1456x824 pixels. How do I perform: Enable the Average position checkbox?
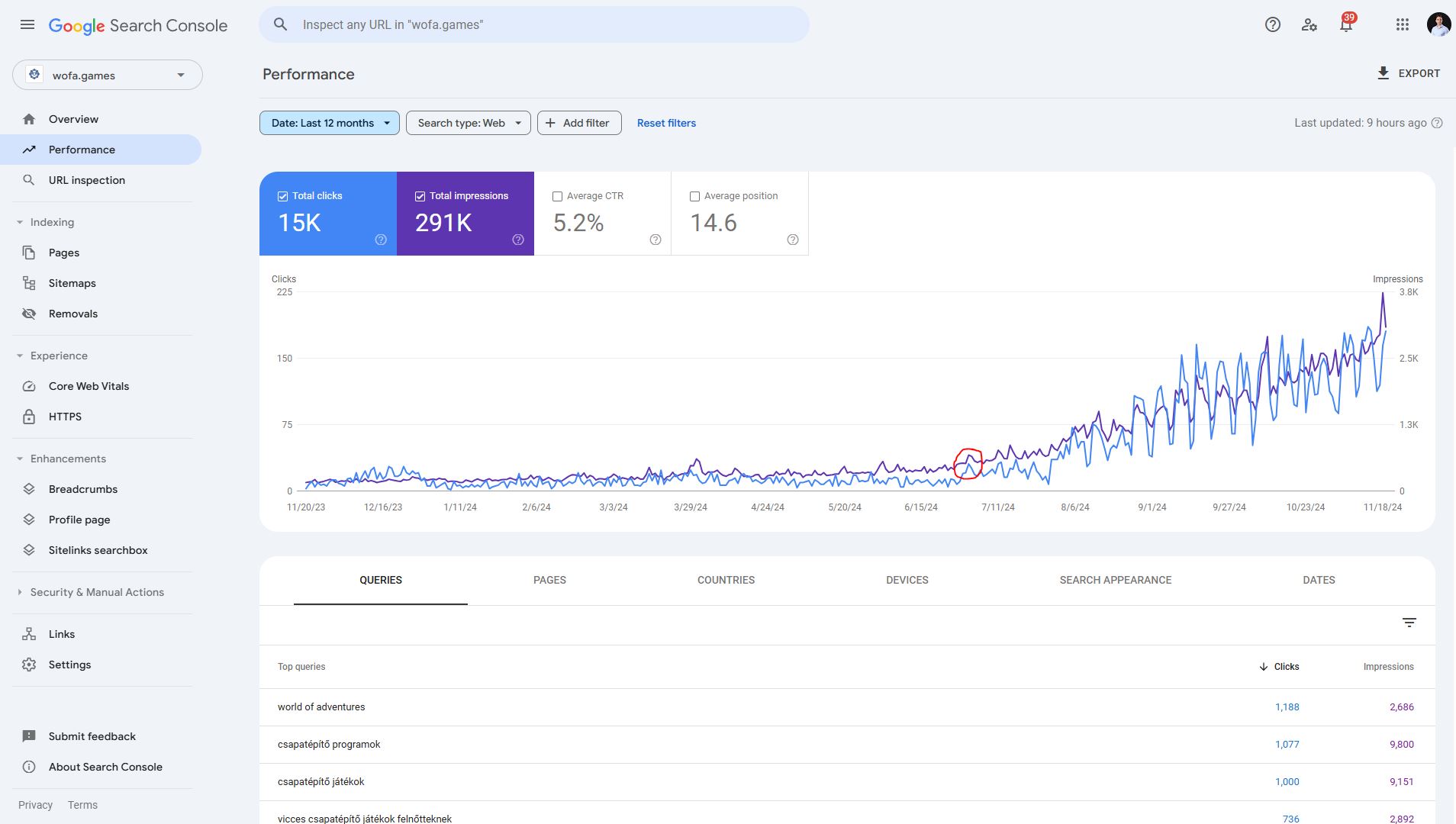click(694, 196)
